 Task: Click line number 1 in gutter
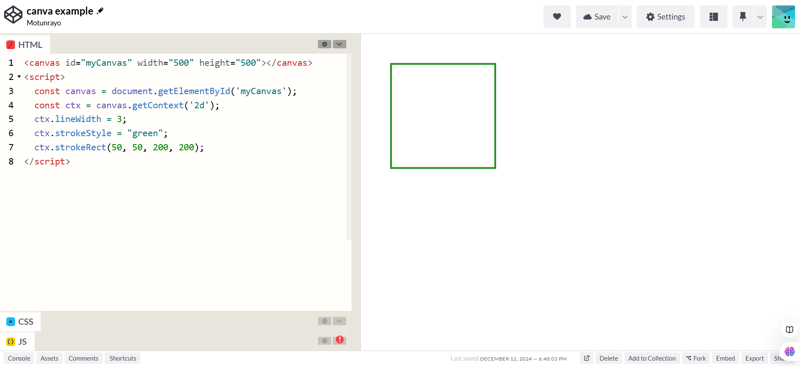(x=11, y=63)
